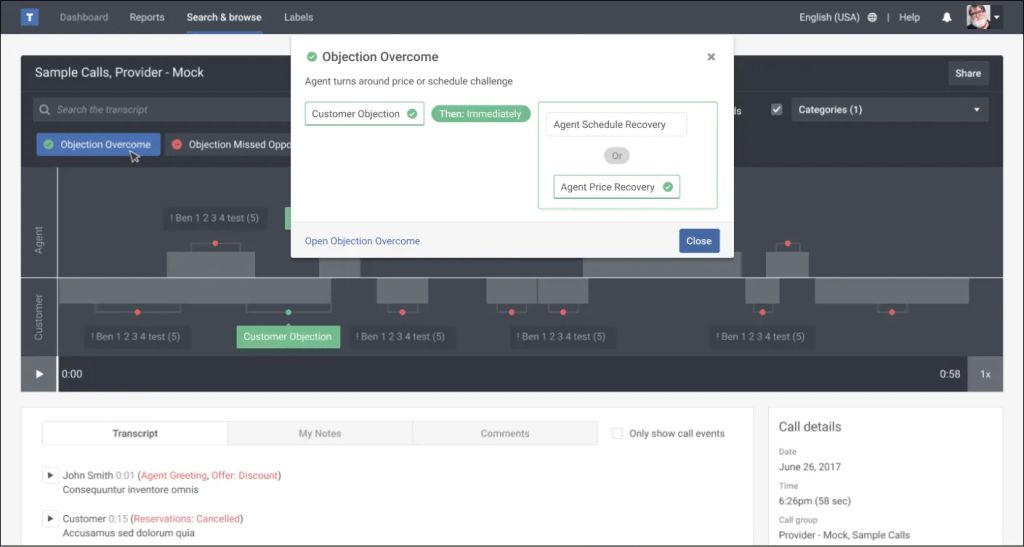Click the blue Close button
Image resolution: width=1024 pixels, height=547 pixels.
(x=698, y=241)
